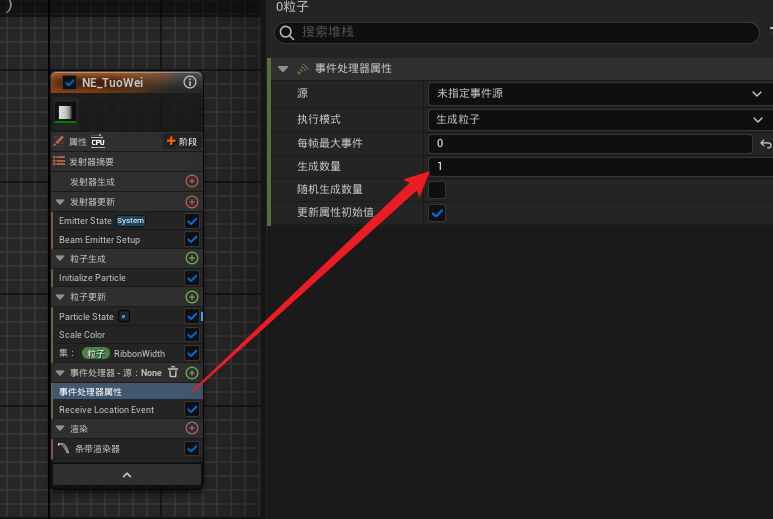Select the Scale Color module row

(x=127, y=335)
